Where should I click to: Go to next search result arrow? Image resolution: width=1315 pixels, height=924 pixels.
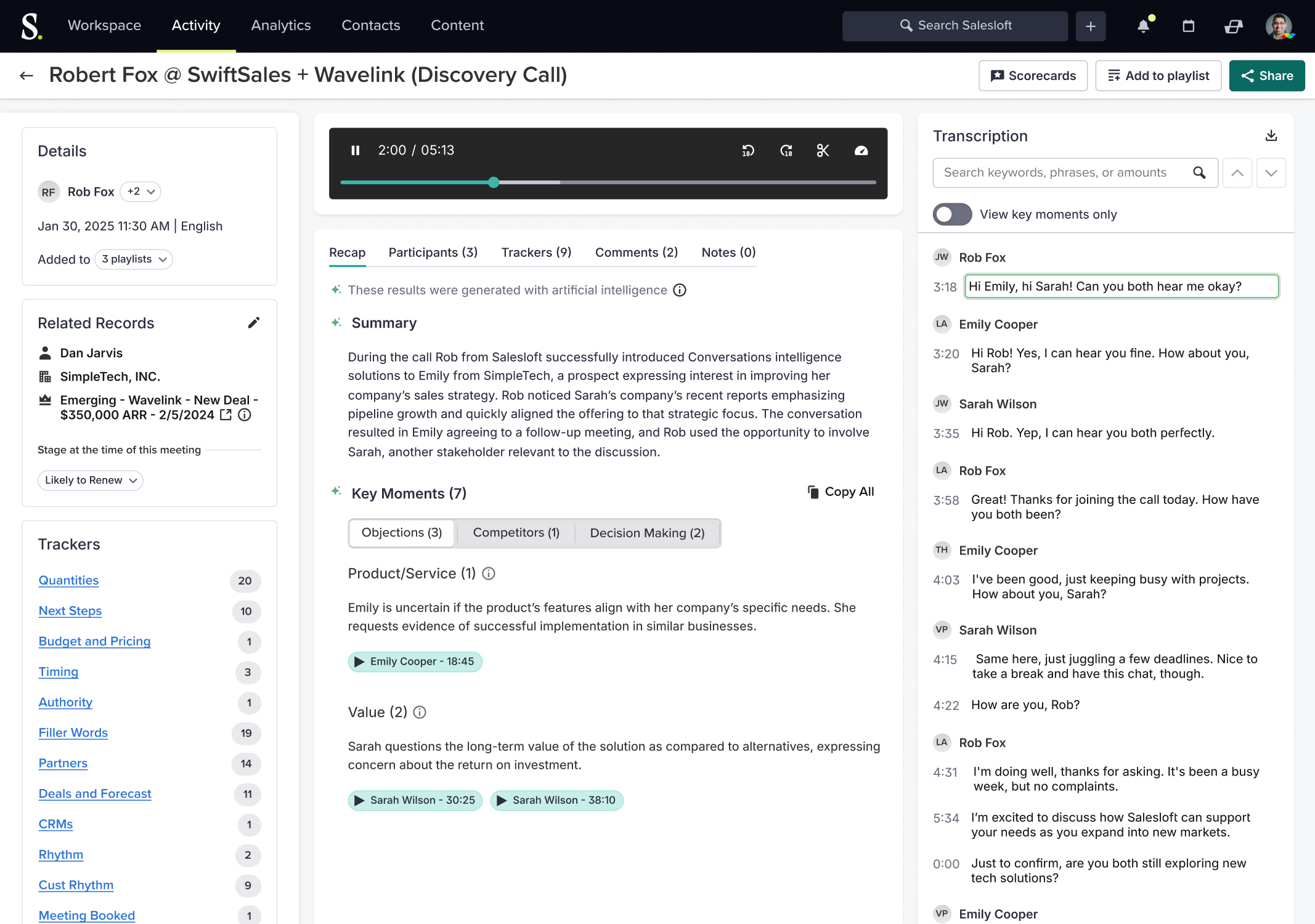pyautogui.click(x=1271, y=173)
